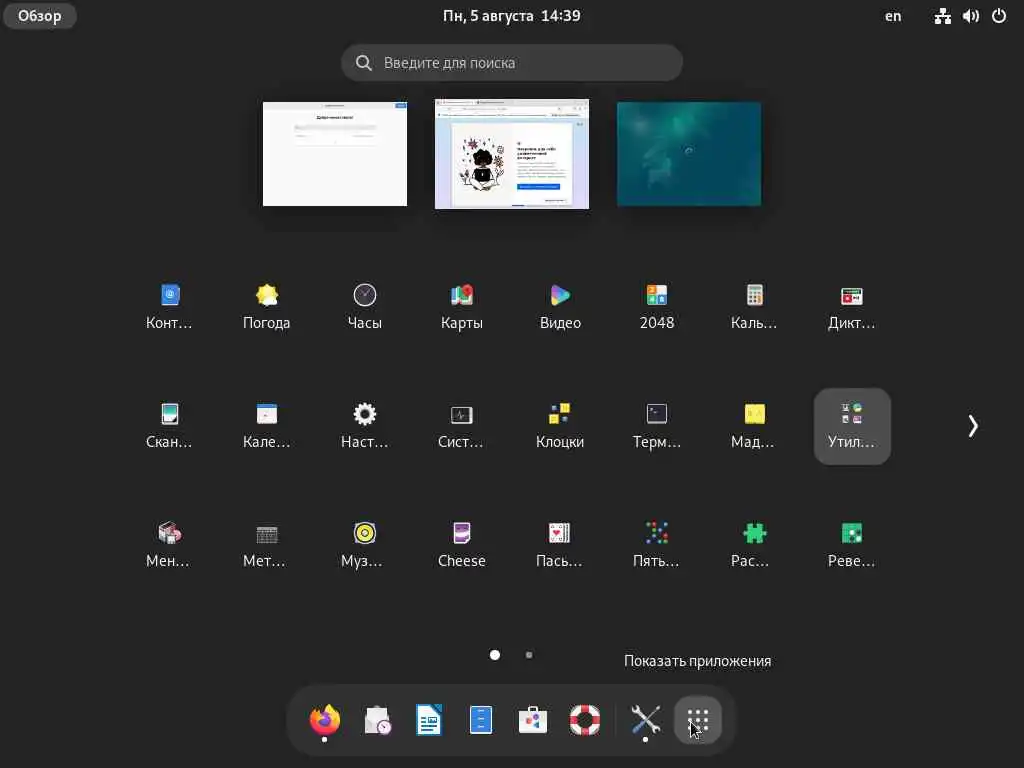Open the Maps app Карты
This screenshot has height=768, width=1024.
click(x=462, y=306)
